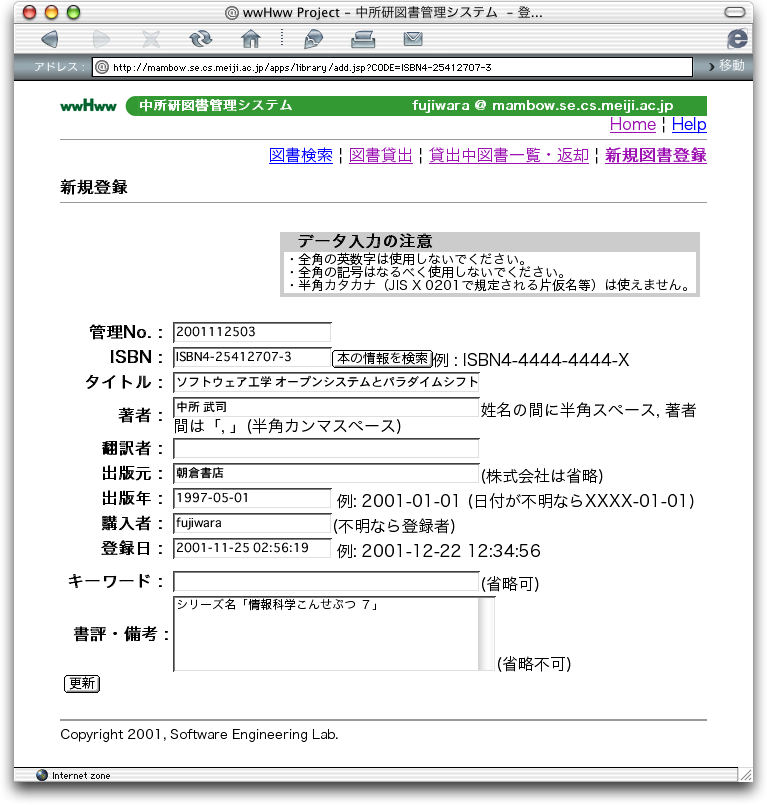This screenshot has height=805, width=767.
Task: Click the (不明なら登録者) hint text
Action: [x=394, y=526]
